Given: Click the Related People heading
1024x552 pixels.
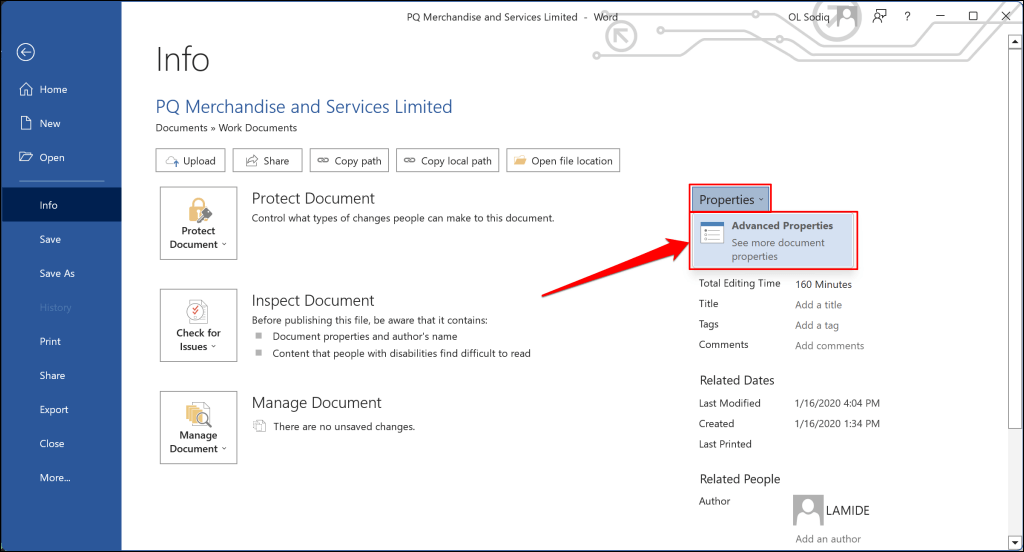Looking at the screenshot, I should pyautogui.click(x=740, y=479).
